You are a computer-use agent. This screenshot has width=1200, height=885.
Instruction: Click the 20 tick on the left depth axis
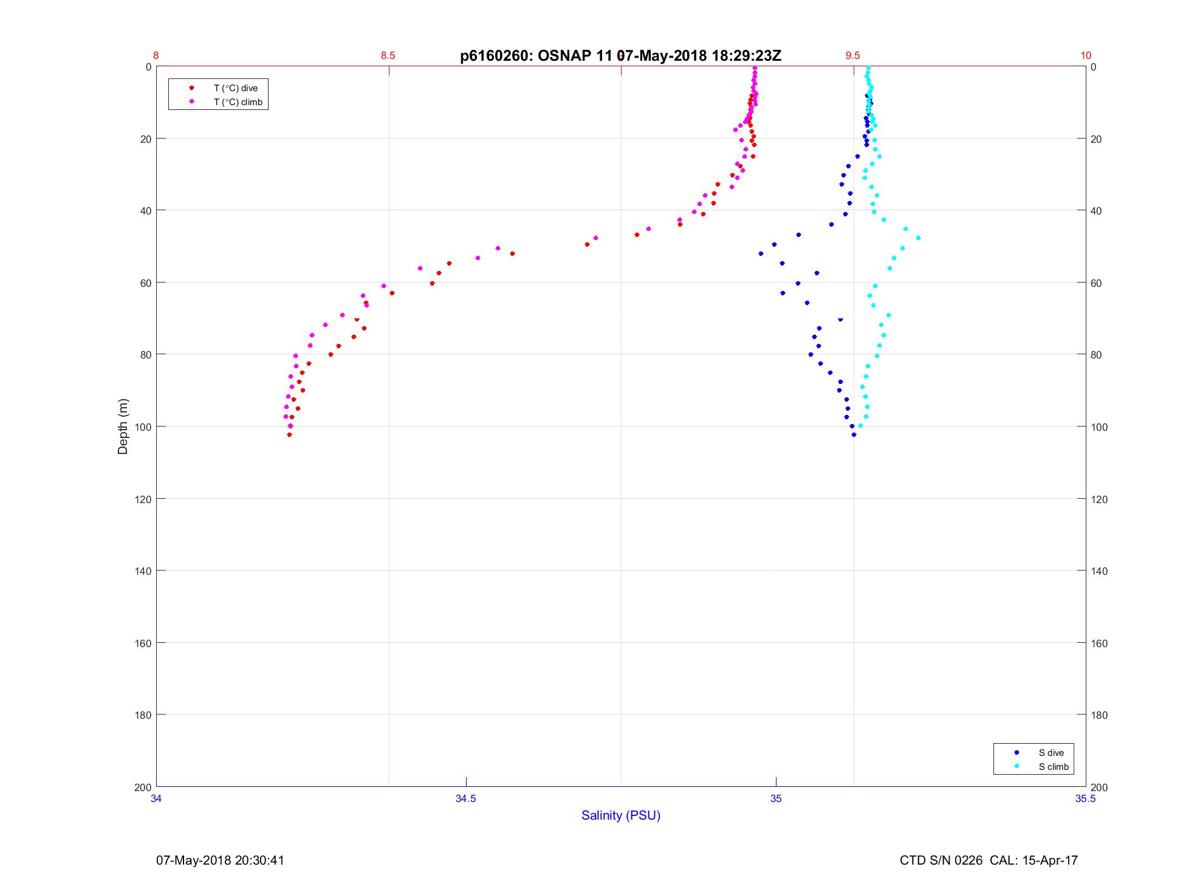(145, 139)
